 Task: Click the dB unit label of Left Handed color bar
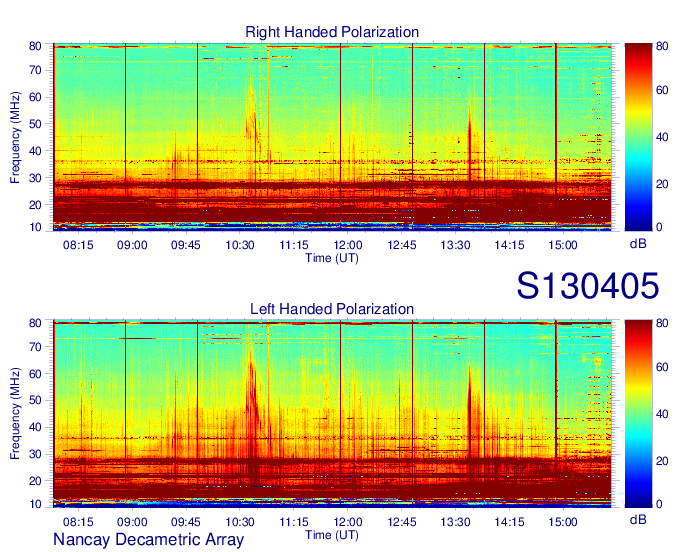pyautogui.click(x=638, y=519)
